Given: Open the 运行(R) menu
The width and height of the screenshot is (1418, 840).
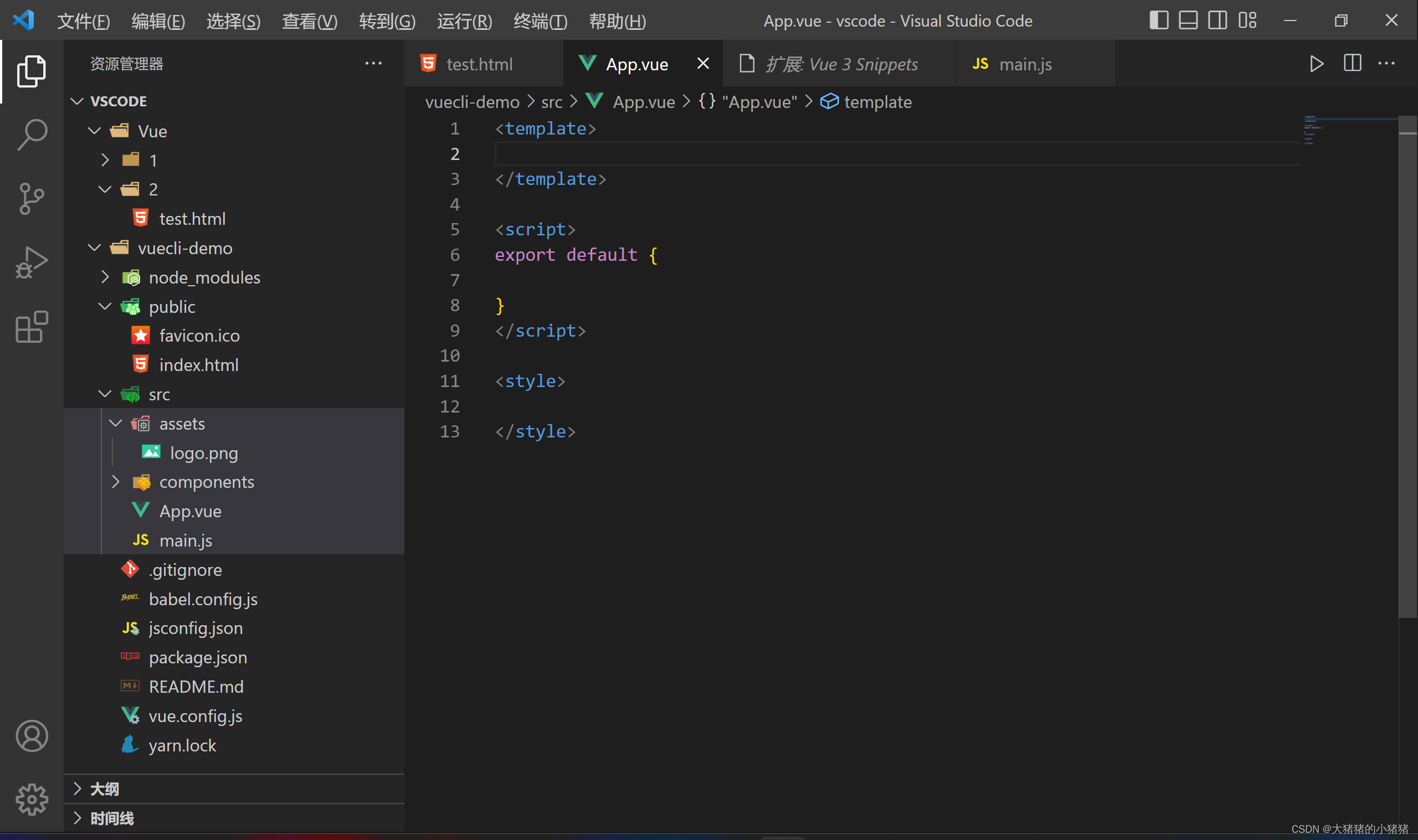Looking at the screenshot, I should (x=464, y=21).
